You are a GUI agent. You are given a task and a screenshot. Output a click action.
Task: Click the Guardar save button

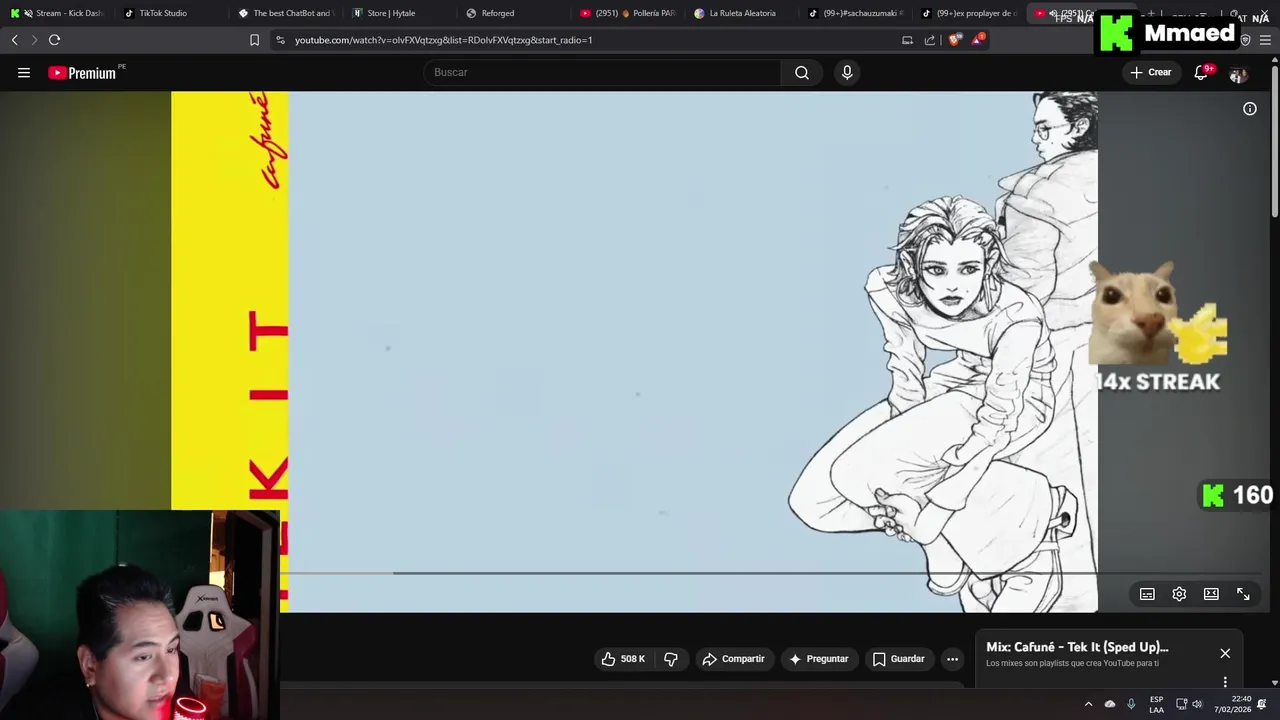click(x=898, y=659)
